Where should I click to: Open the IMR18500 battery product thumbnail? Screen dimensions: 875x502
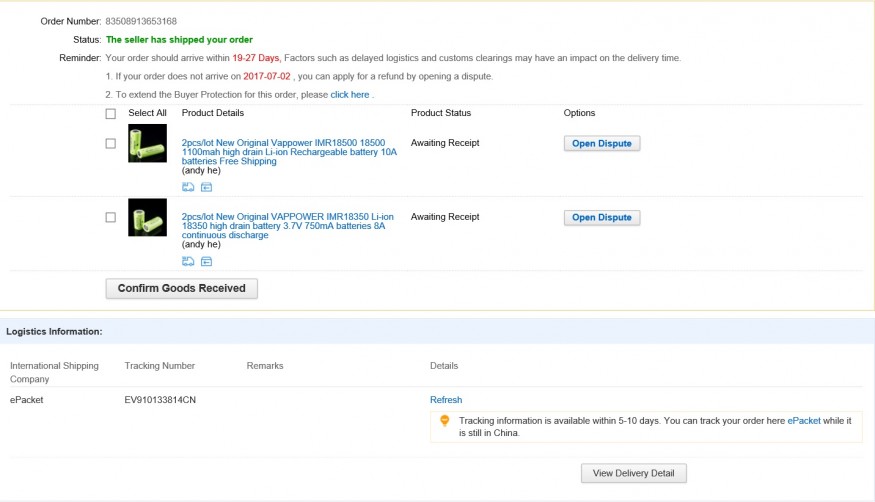[147, 143]
